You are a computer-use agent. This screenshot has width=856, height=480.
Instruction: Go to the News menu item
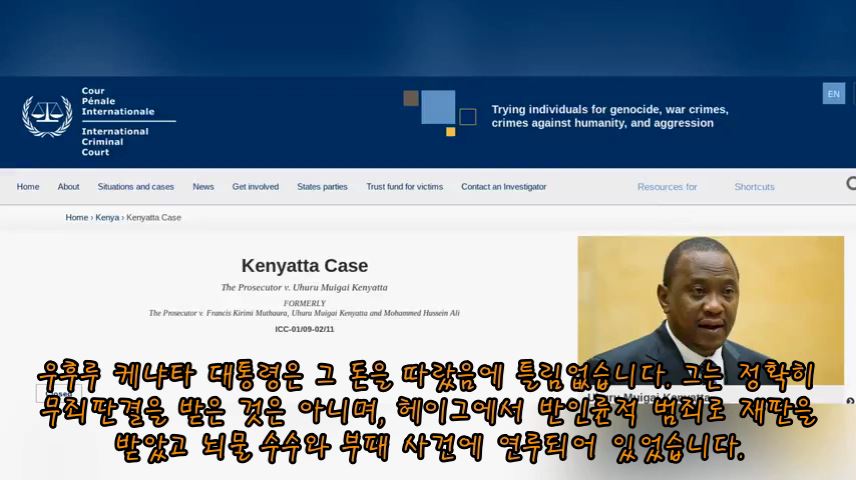[x=203, y=186]
